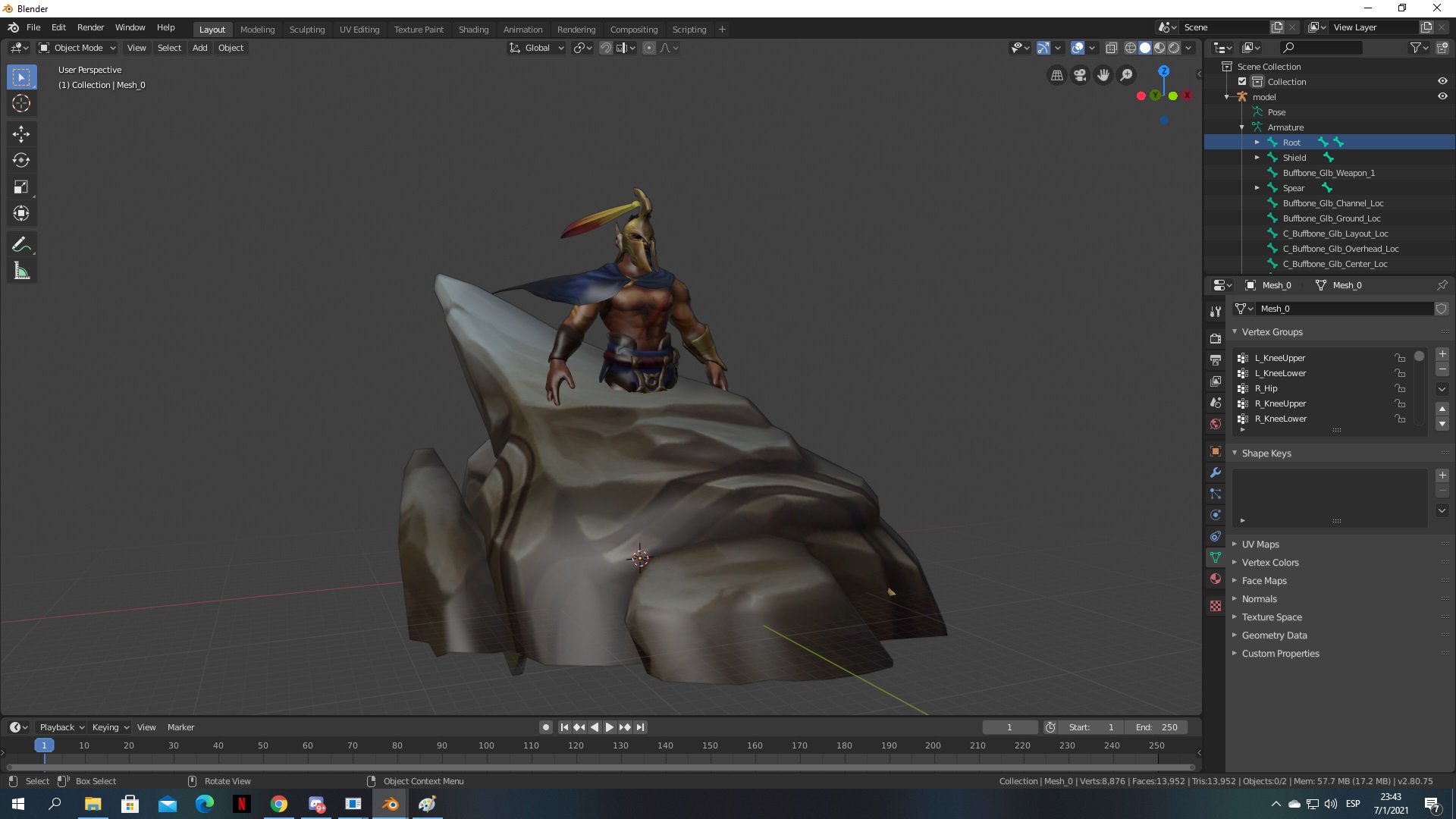Open the Modifier wrench properties tab

tap(1216, 472)
